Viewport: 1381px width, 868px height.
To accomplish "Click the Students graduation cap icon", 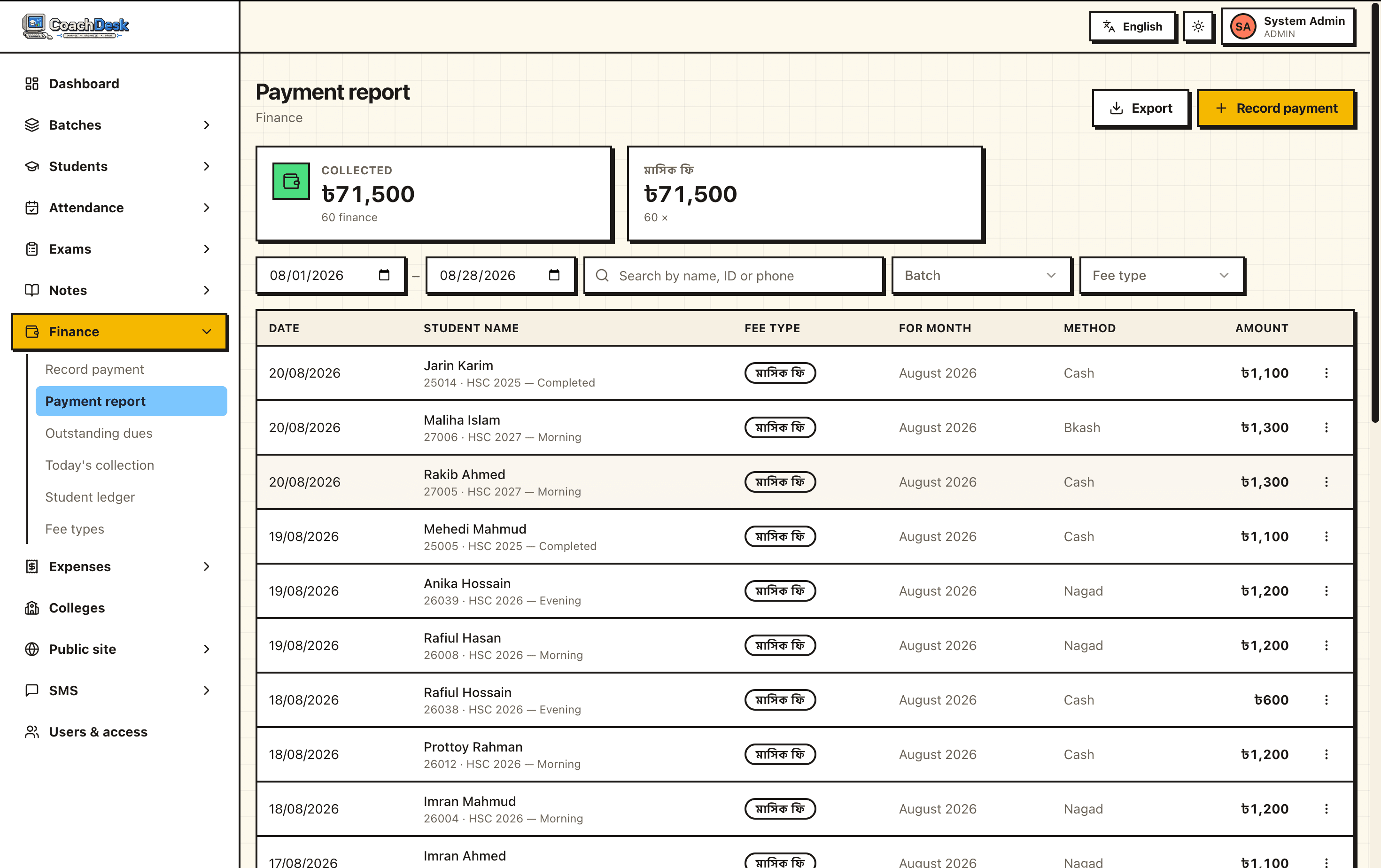I will point(32,166).
